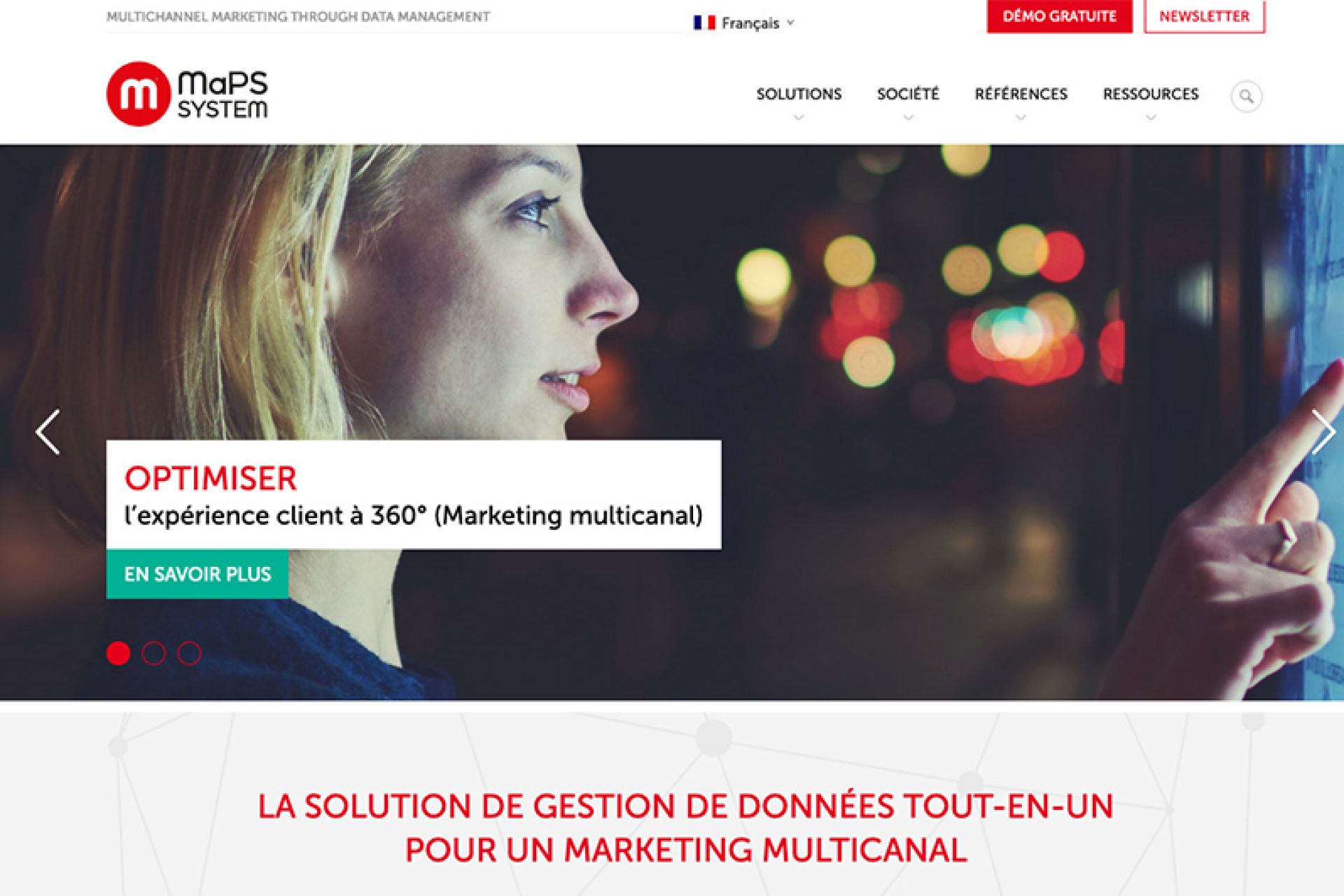Click the En Savoir Plus button
This screenshot has height=896, width=1344.
pos(197,574)
